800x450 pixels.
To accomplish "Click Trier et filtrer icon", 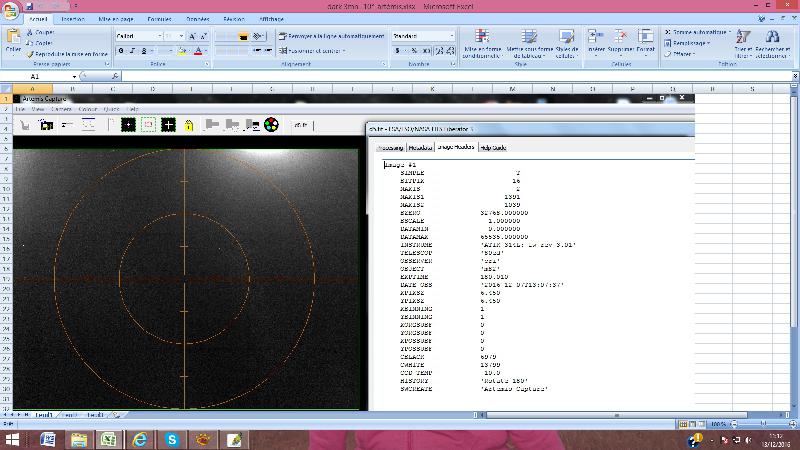I will coord(743,36).
